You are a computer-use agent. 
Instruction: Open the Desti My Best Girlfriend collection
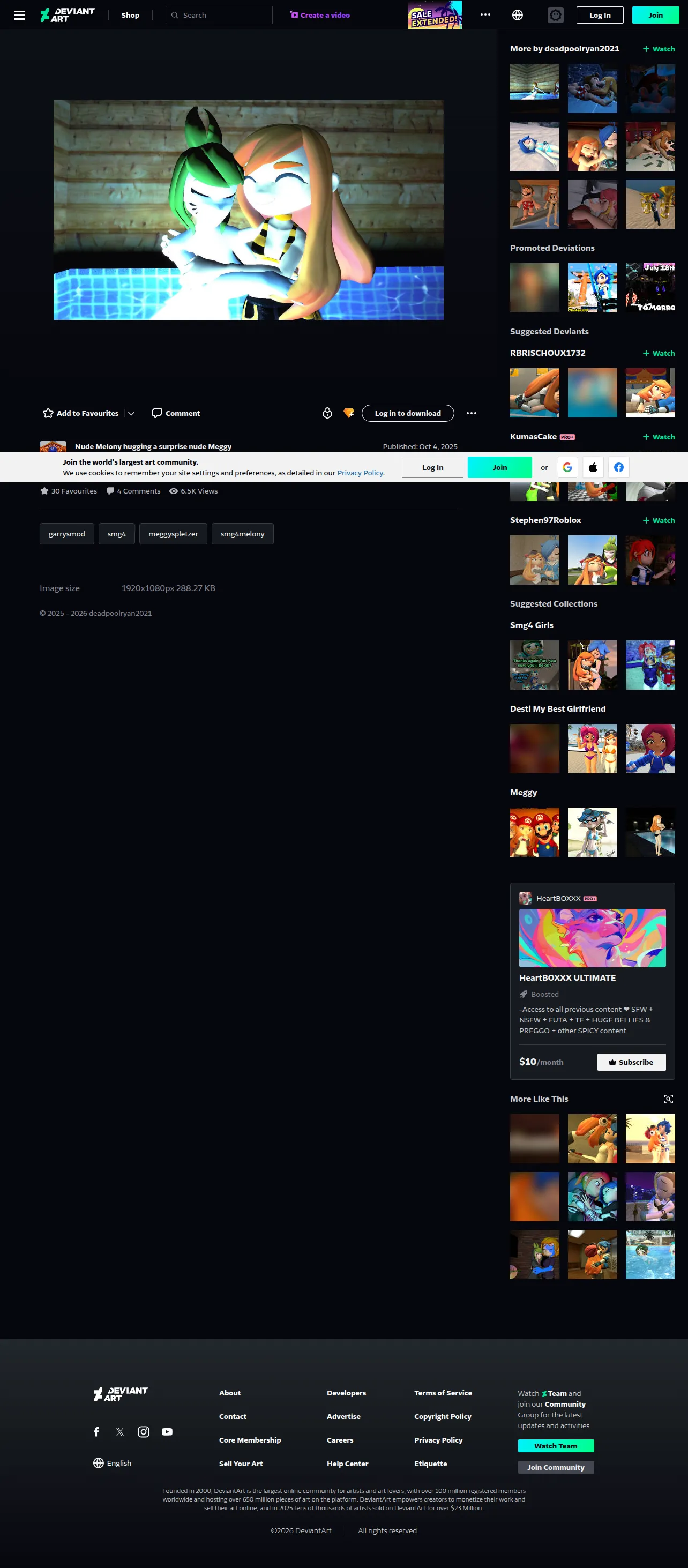coord(558,708)
